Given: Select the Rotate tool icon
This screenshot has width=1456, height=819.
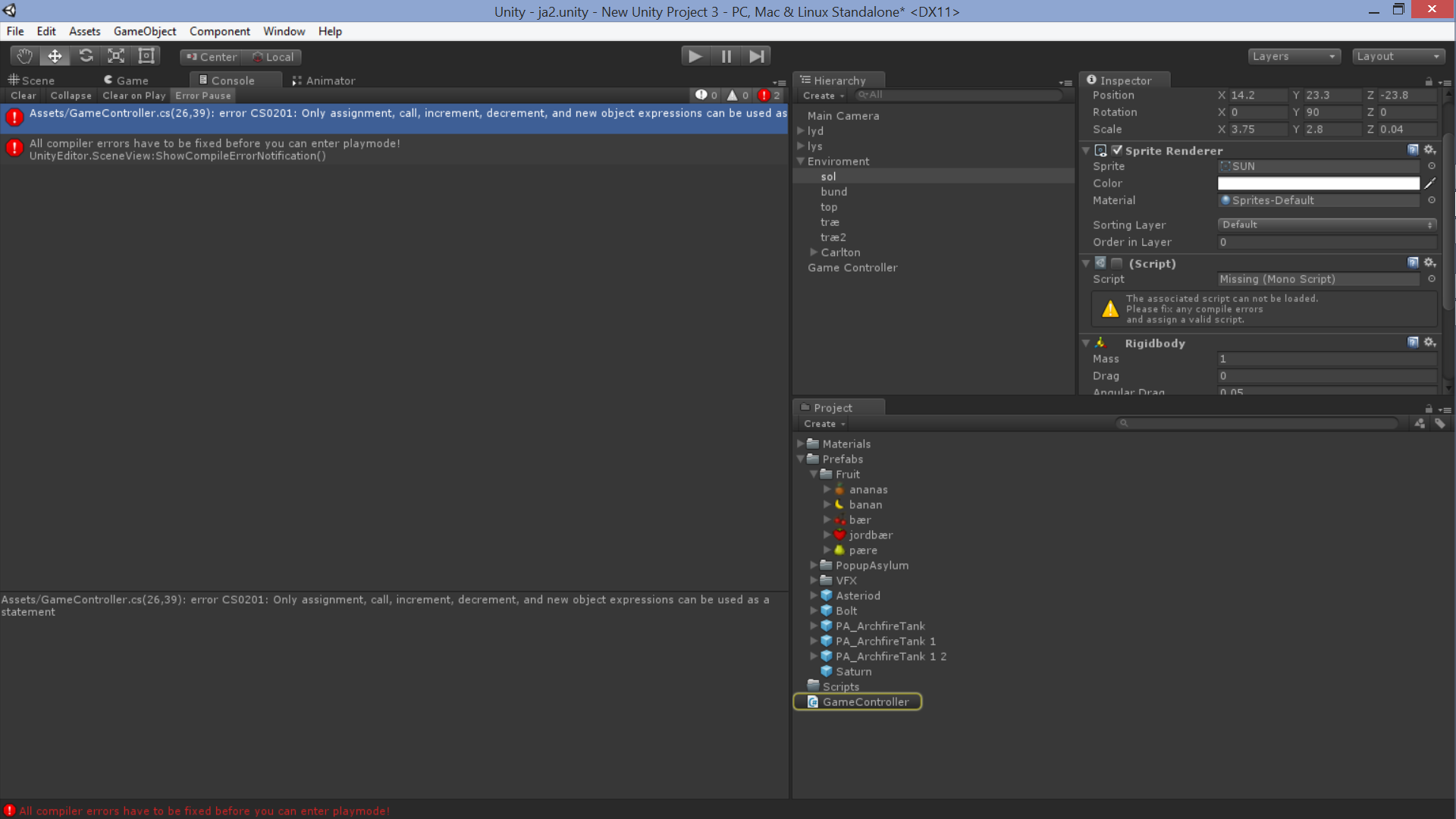Looking at the screenshot, I should [86, 56].
